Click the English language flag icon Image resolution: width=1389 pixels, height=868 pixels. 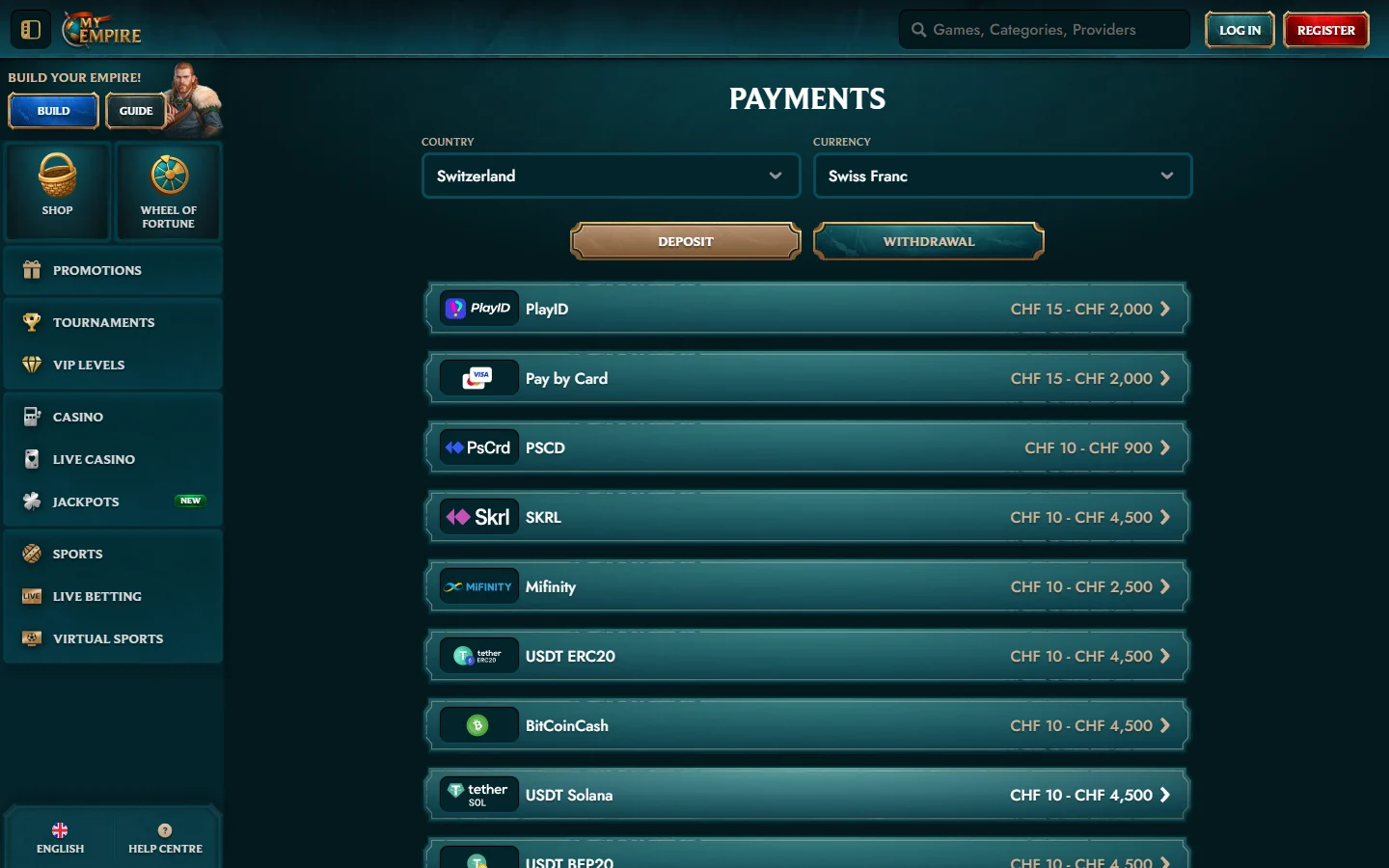(x=60, y=829)
